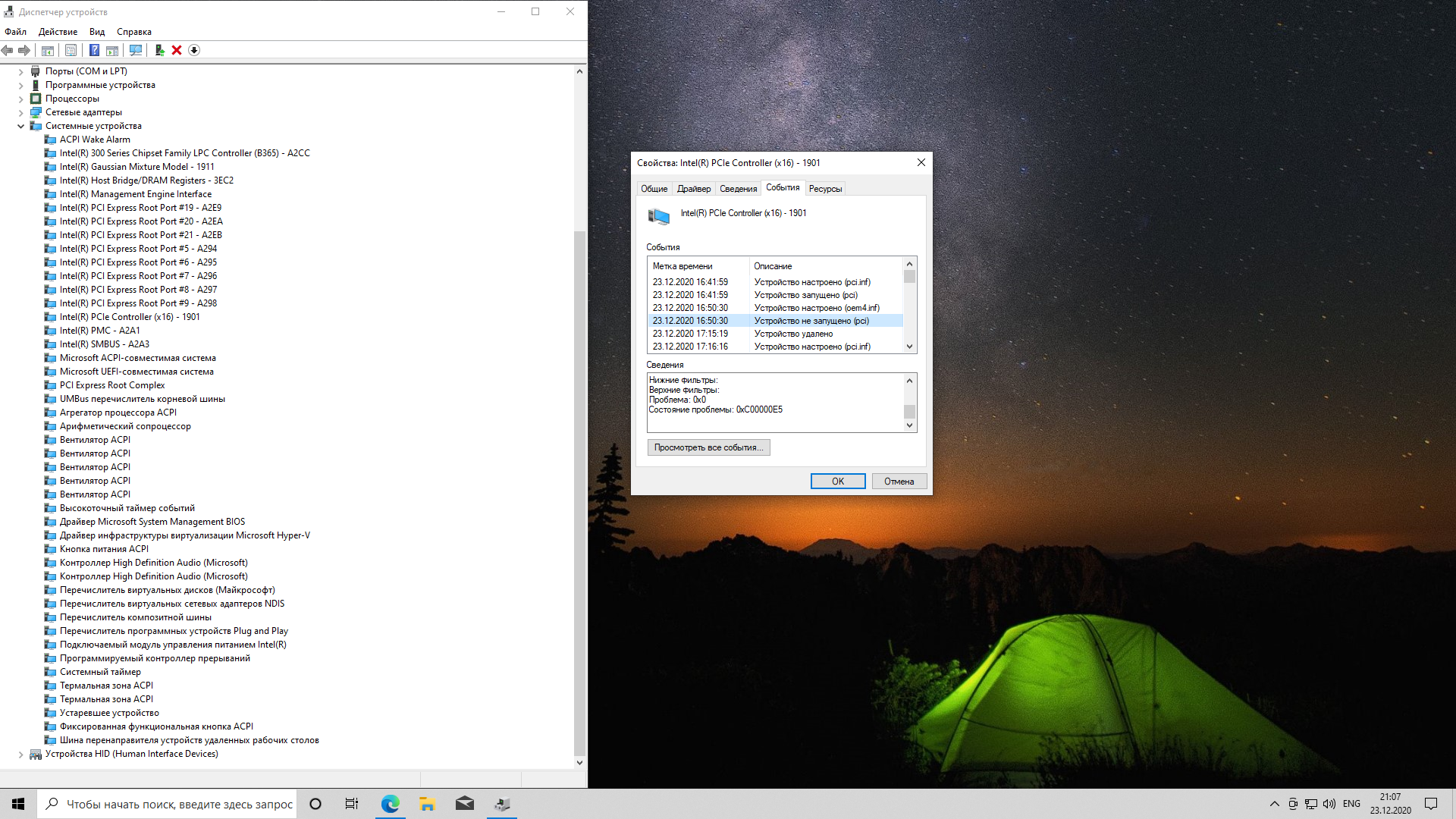Collapse Системные устройства node
Image resolution: width=1456 pixels, height=819 pixels.
pyautogui.click(x=21, y=127)
